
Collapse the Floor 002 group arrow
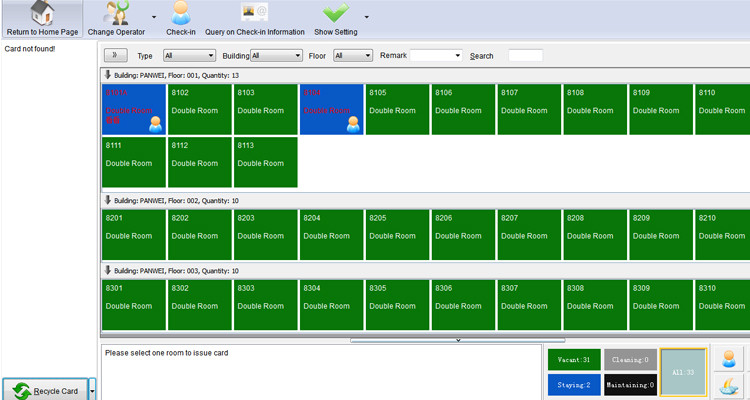click(x=108, y=200)
